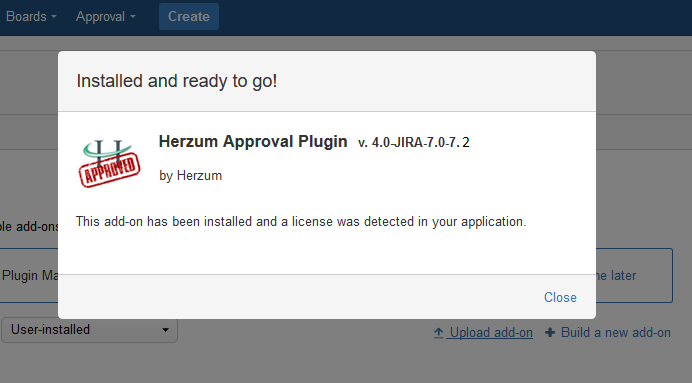Image resolution: width=692 pixels, height=383 pixels.
Task: Click the Boards menu caret arrow
Action: coord(54,17)
